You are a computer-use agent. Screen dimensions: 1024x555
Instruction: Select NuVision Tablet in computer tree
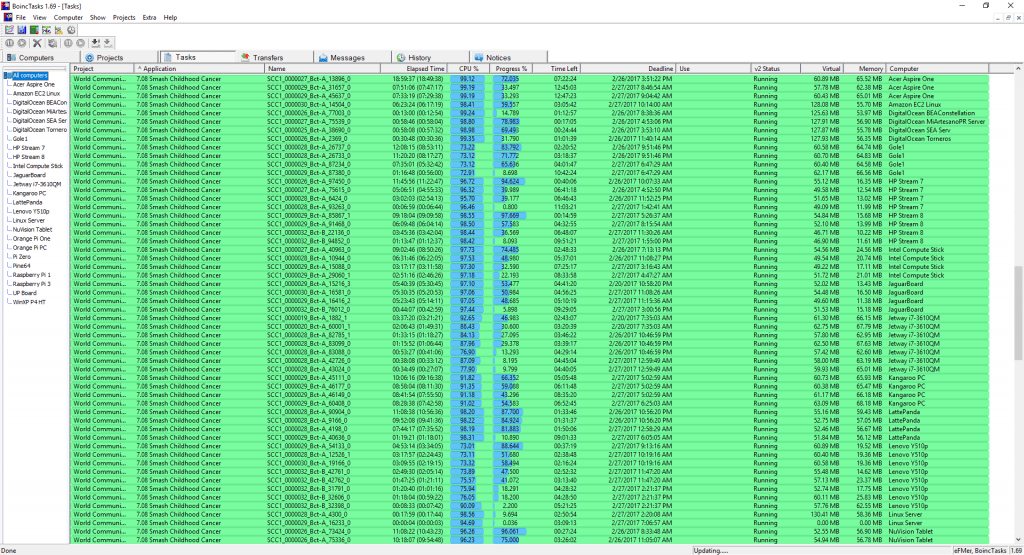(33, 230)
